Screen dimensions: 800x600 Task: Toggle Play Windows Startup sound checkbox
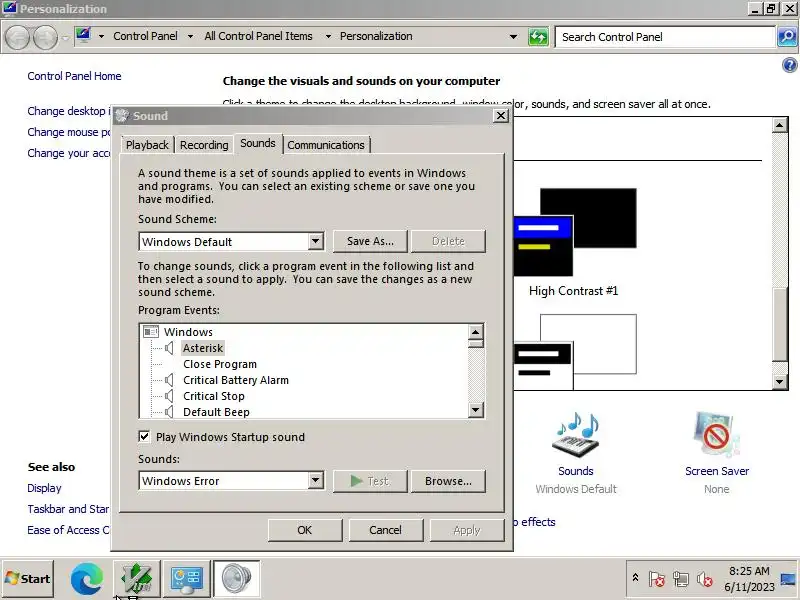(144, 437)
